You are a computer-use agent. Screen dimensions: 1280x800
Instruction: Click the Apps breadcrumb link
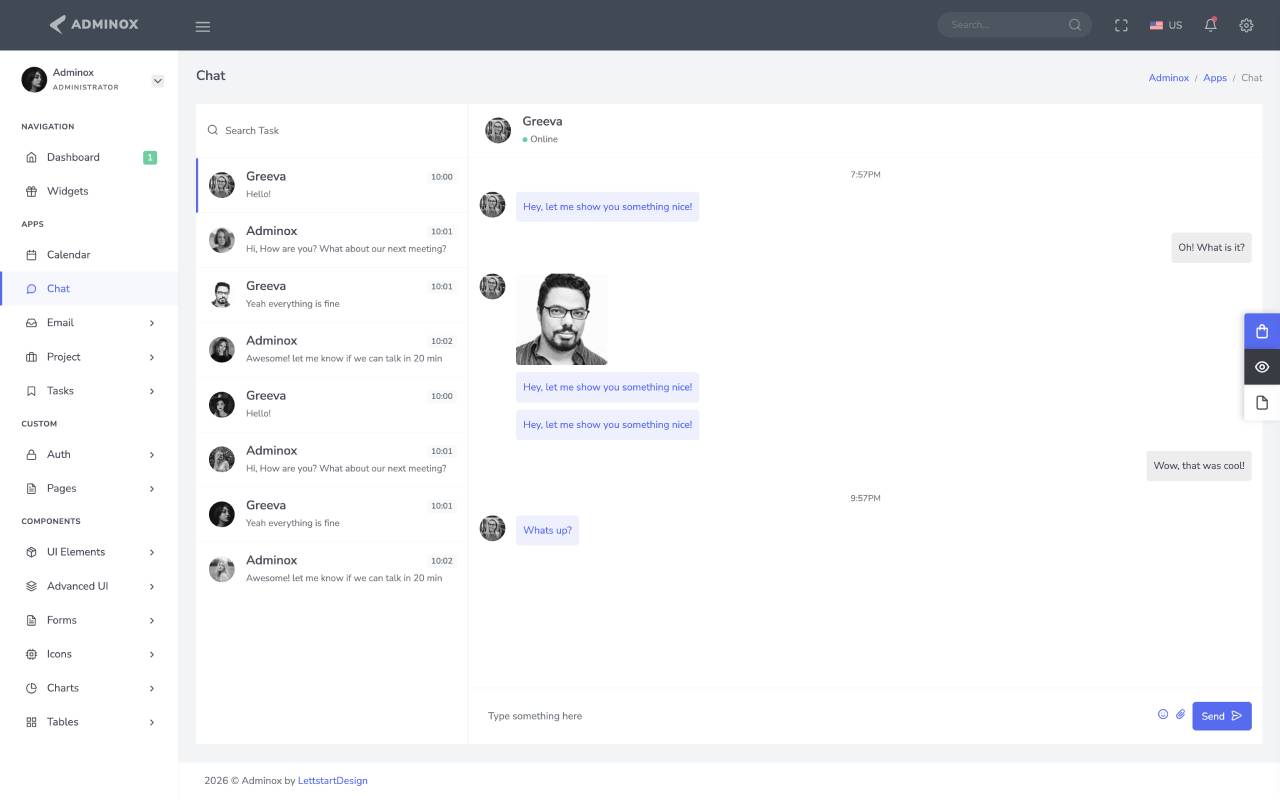tap(1215, 78)
